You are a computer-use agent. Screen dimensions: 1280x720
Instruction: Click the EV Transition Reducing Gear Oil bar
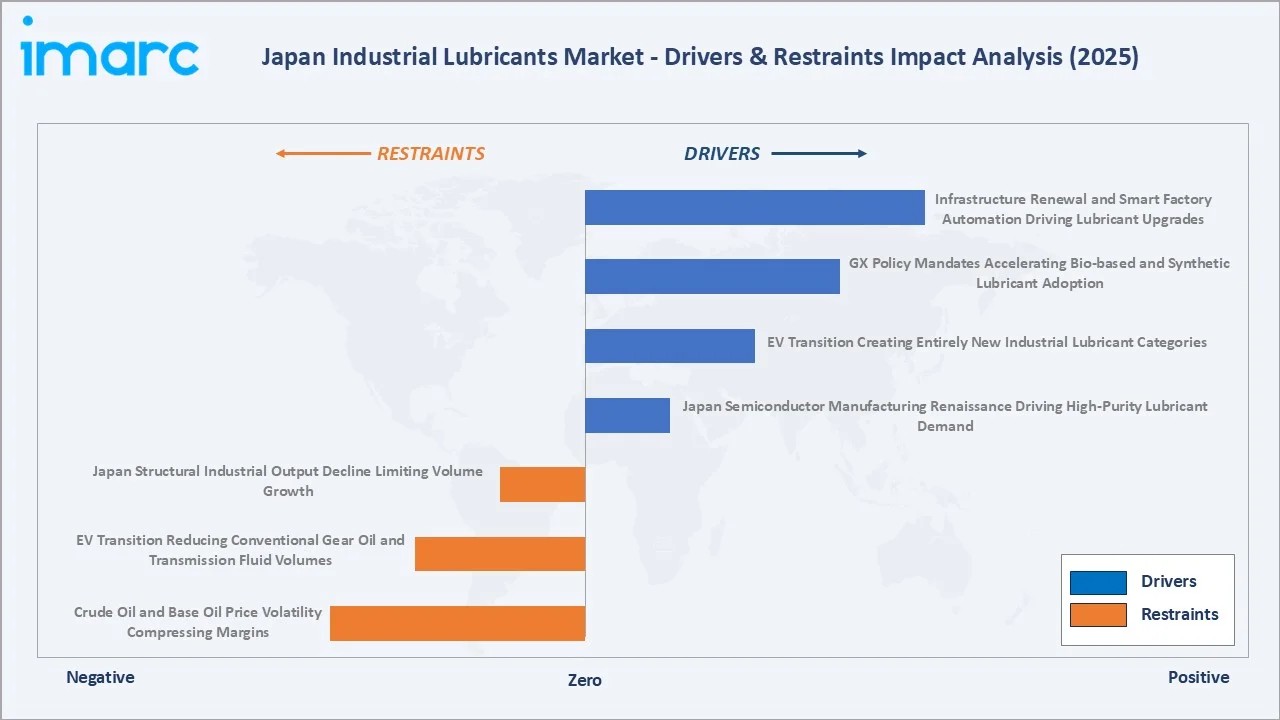point(500,553)
